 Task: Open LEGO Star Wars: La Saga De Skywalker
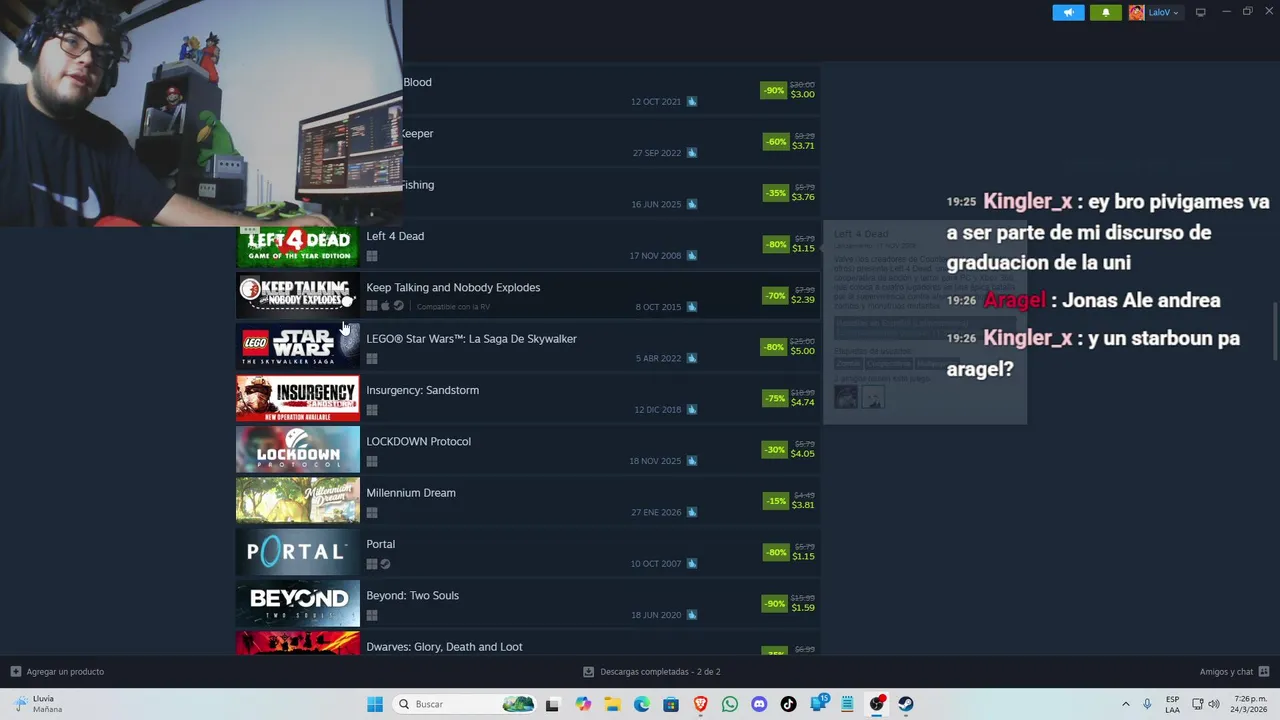[x=471, y=339]
